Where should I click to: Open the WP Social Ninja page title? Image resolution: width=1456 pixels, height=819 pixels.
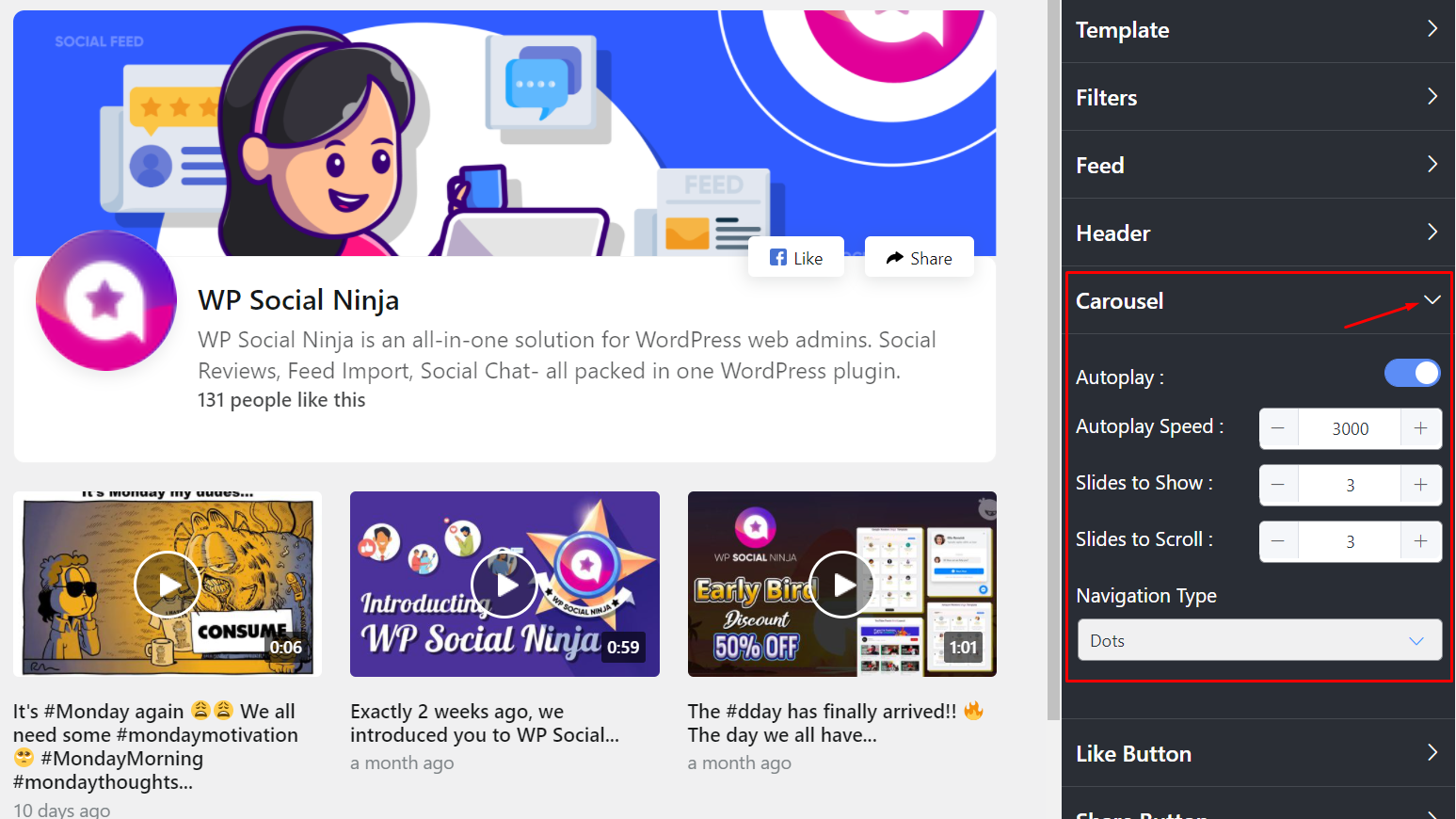click(298, 300)
